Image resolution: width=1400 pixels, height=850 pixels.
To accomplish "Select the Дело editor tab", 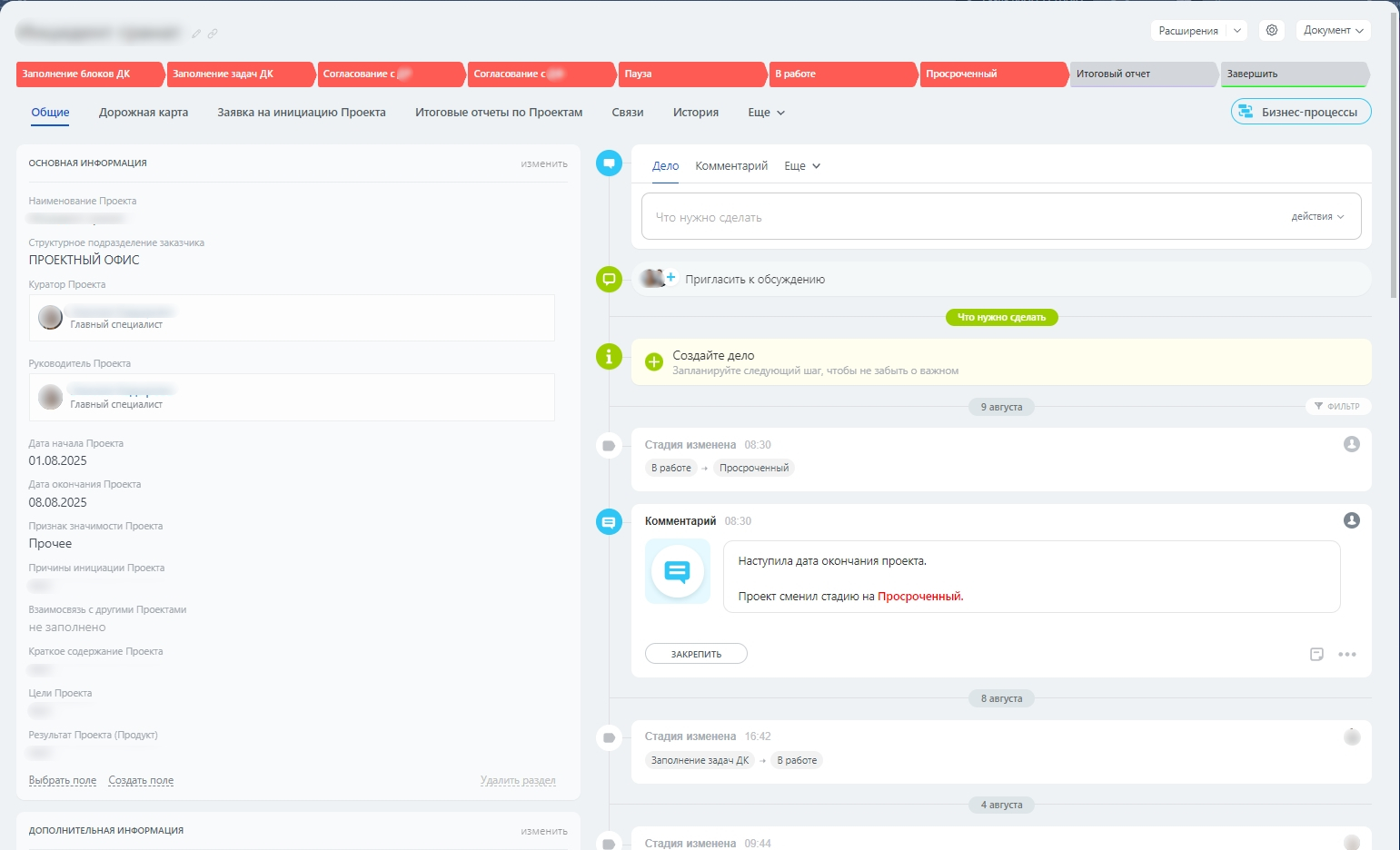I will 665,166.
